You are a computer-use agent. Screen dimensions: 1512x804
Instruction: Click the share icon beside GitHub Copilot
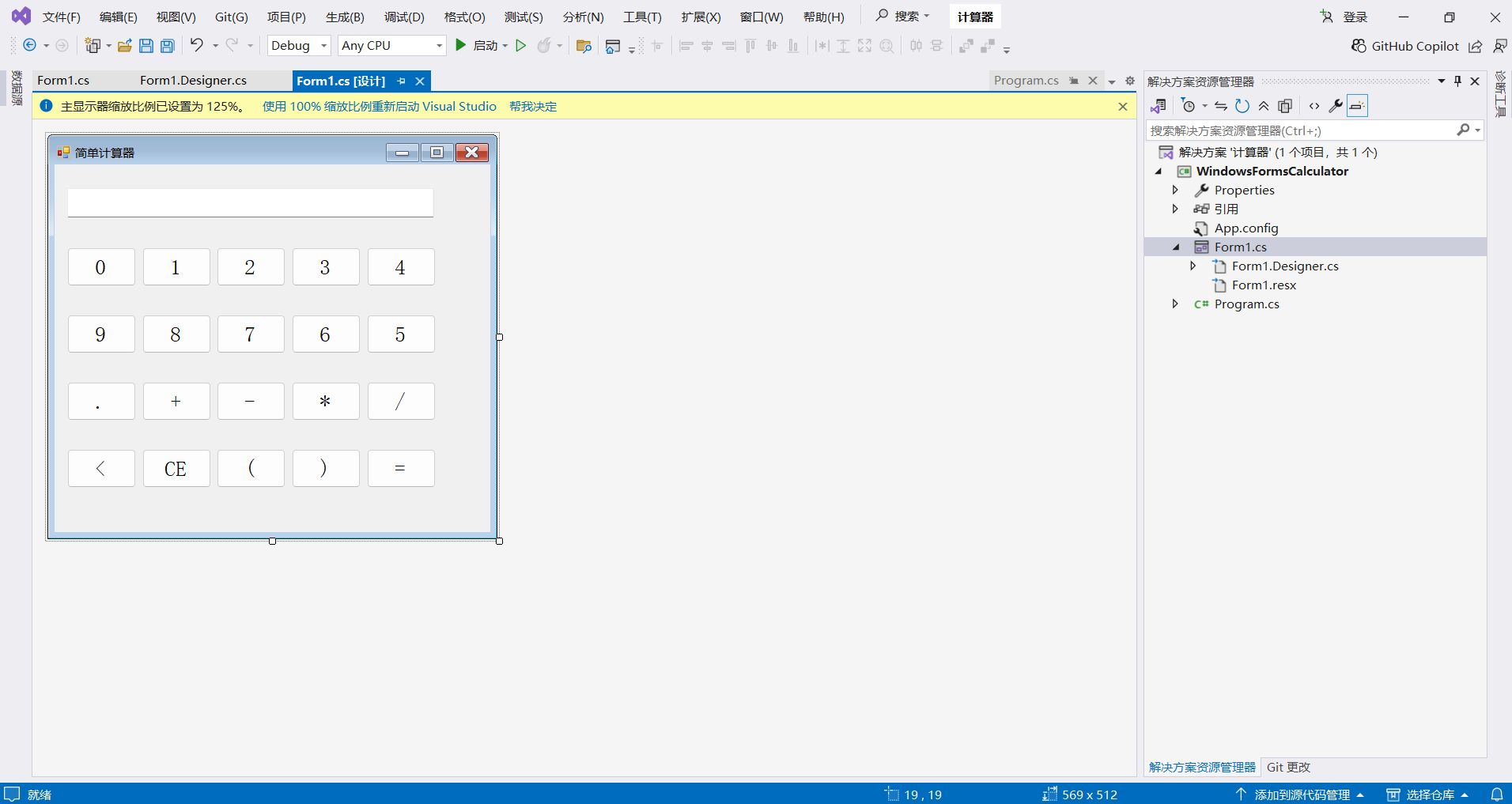pyautogui.click(x=1476, y=46)
